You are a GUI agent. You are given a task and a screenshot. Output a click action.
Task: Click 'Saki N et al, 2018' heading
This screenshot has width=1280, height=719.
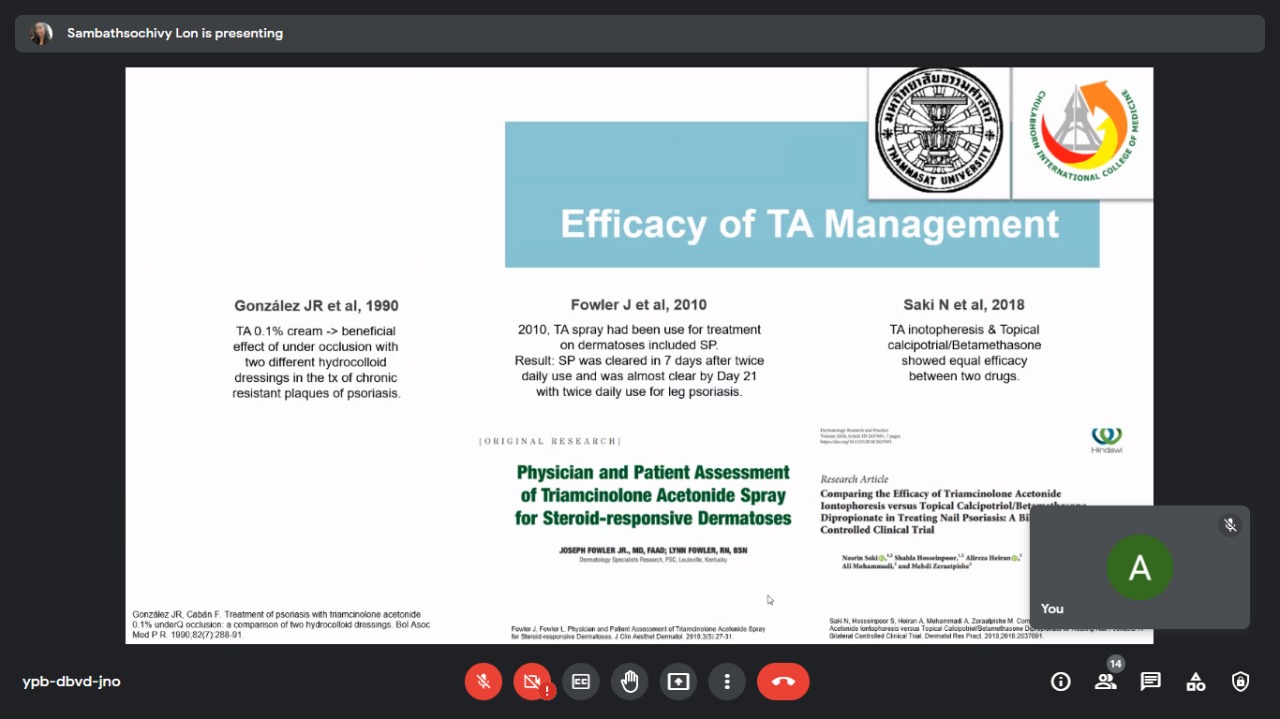pos(964,305)
